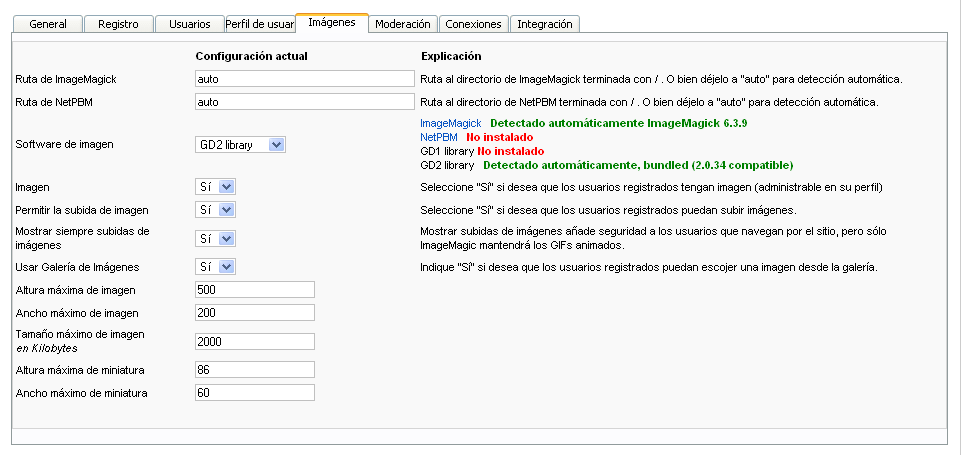Click the 'GD1 library' text in the explanation column

(447, 151)
